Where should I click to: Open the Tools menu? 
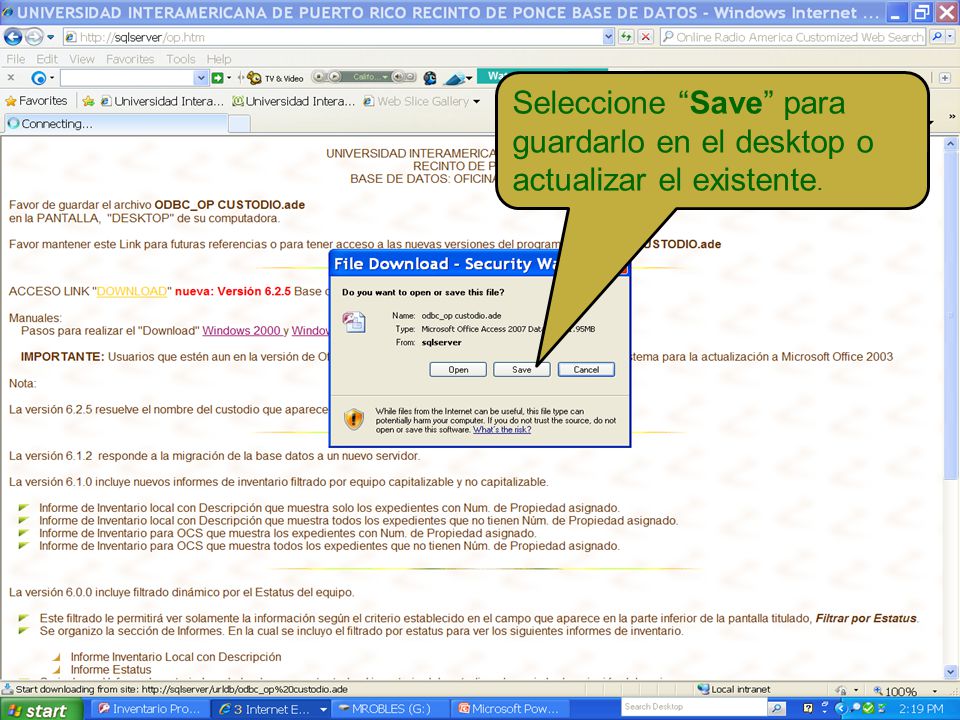click(181, 59)
